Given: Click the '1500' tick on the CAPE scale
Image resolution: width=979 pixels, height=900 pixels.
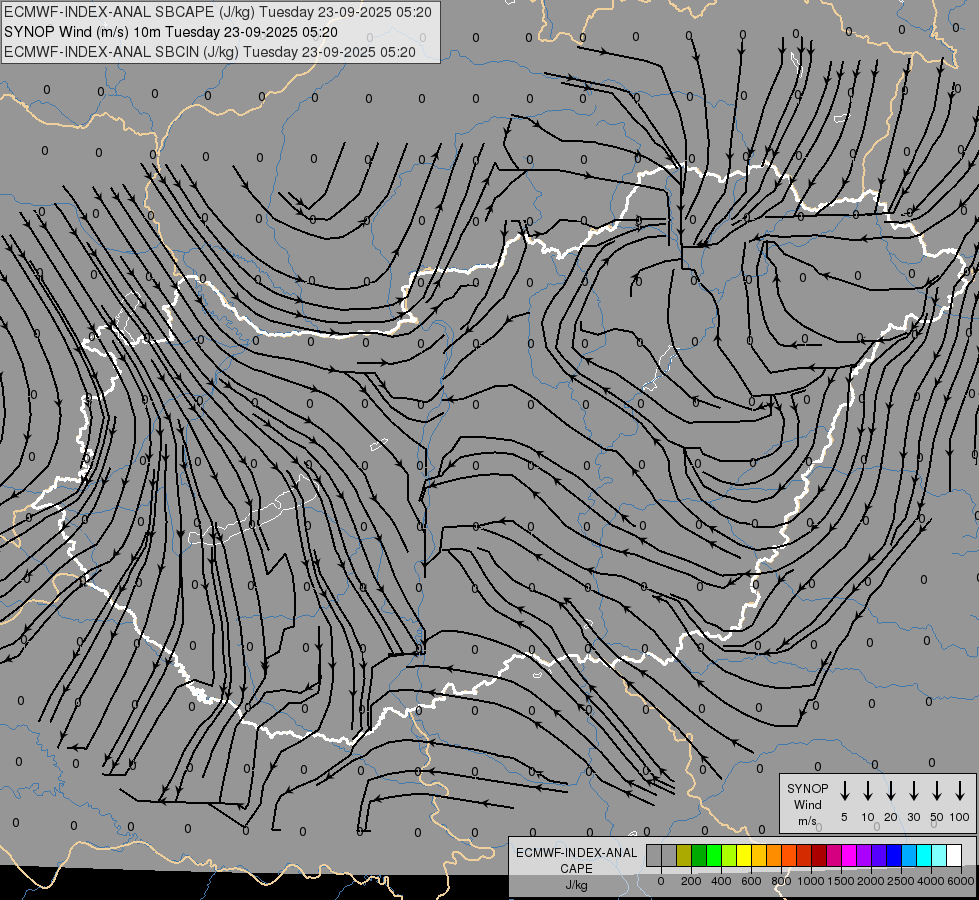Looking at the screenshot, I should (841, 881).
